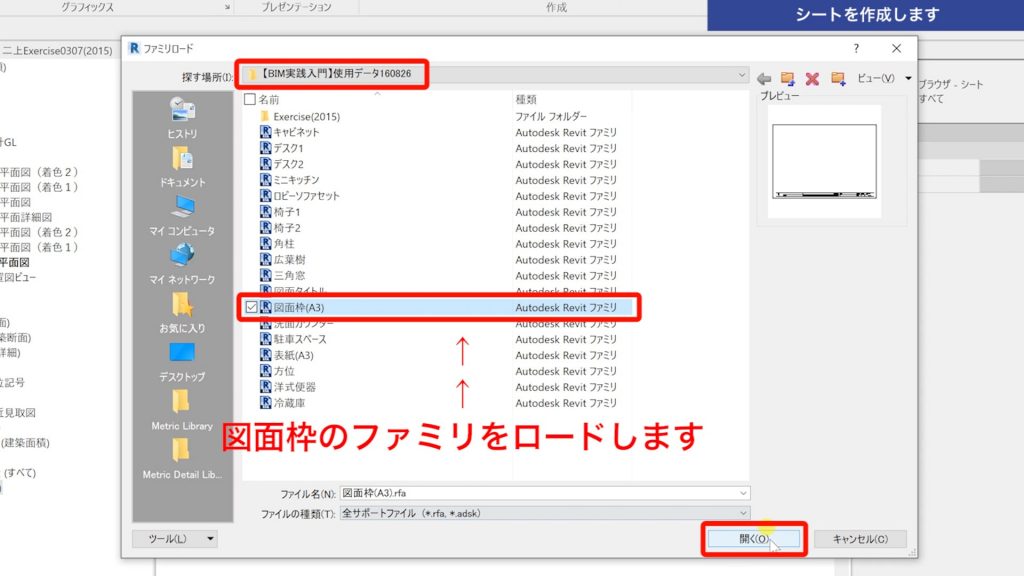Click the back arrow navigation icon
Screen dimensions: 1024x576
[x=763, y=79]
